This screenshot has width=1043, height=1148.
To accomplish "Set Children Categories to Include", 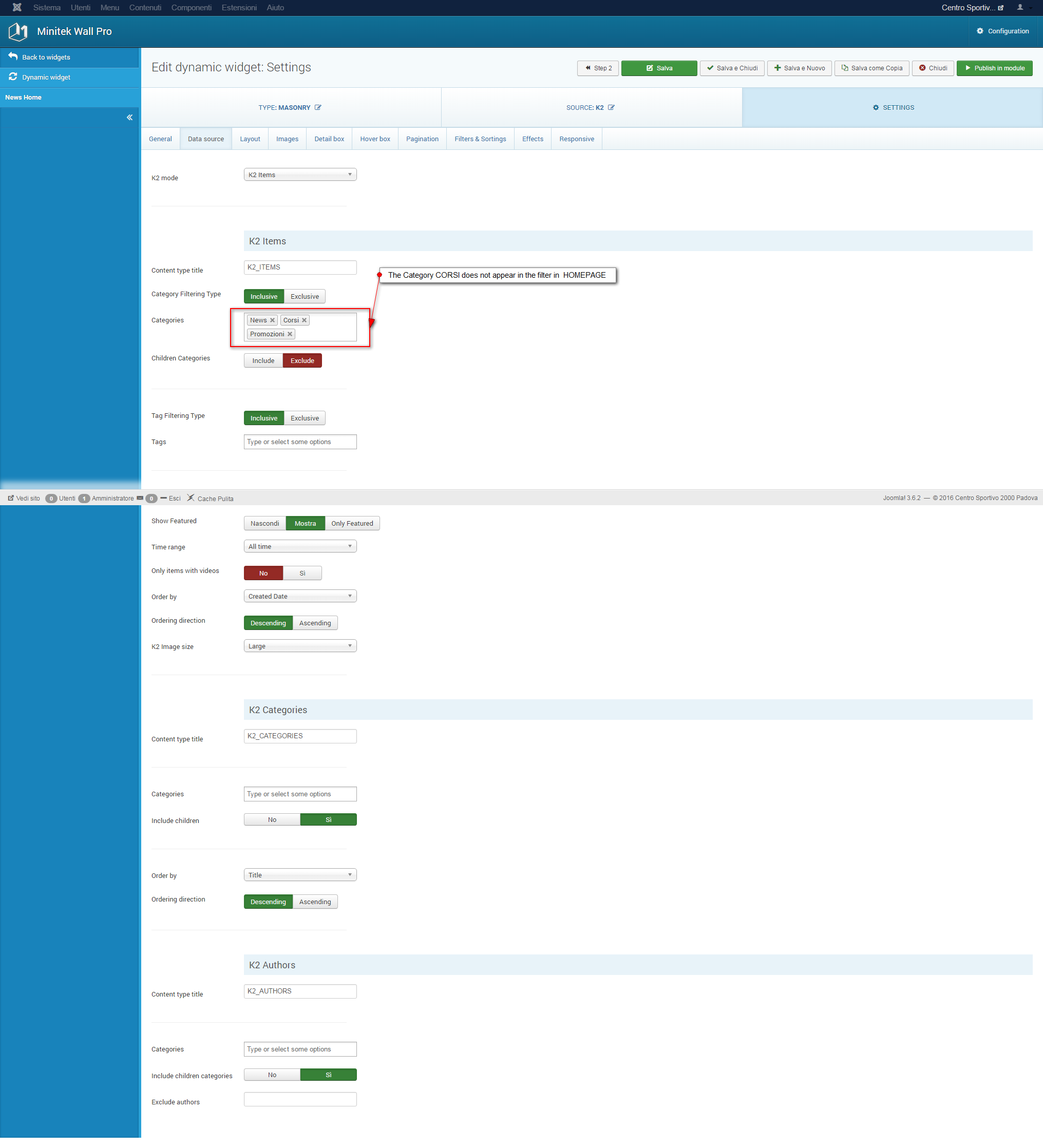I will [x=263, y=361].
